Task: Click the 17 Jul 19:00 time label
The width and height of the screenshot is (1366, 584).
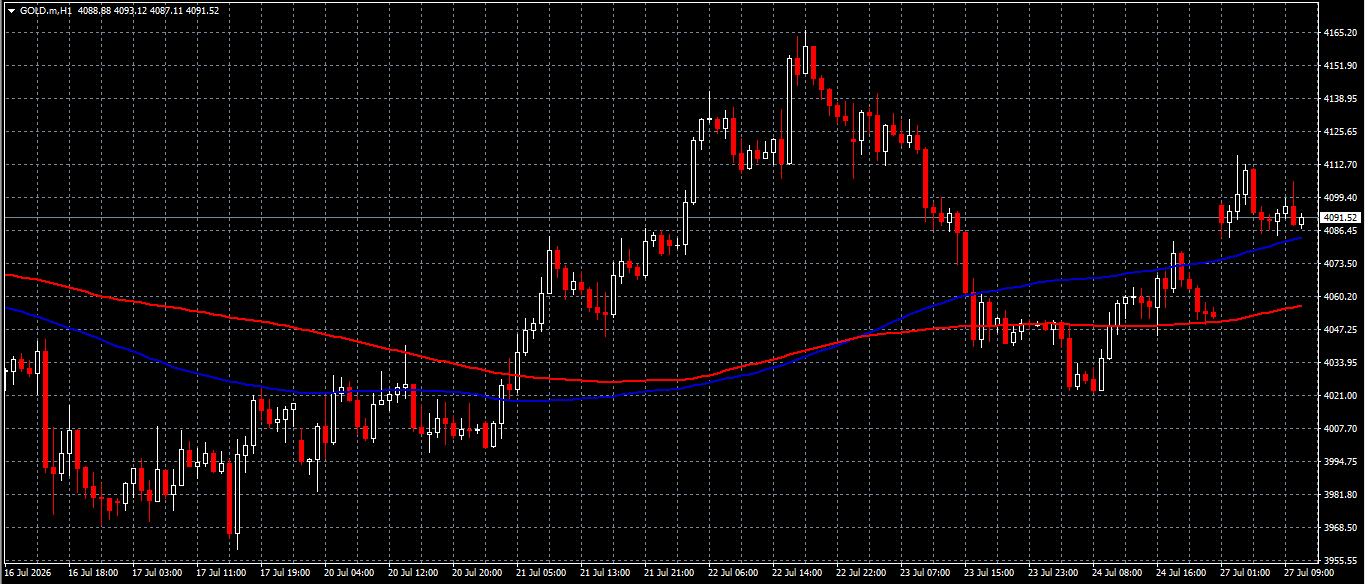Action: [x=285, y=574]
